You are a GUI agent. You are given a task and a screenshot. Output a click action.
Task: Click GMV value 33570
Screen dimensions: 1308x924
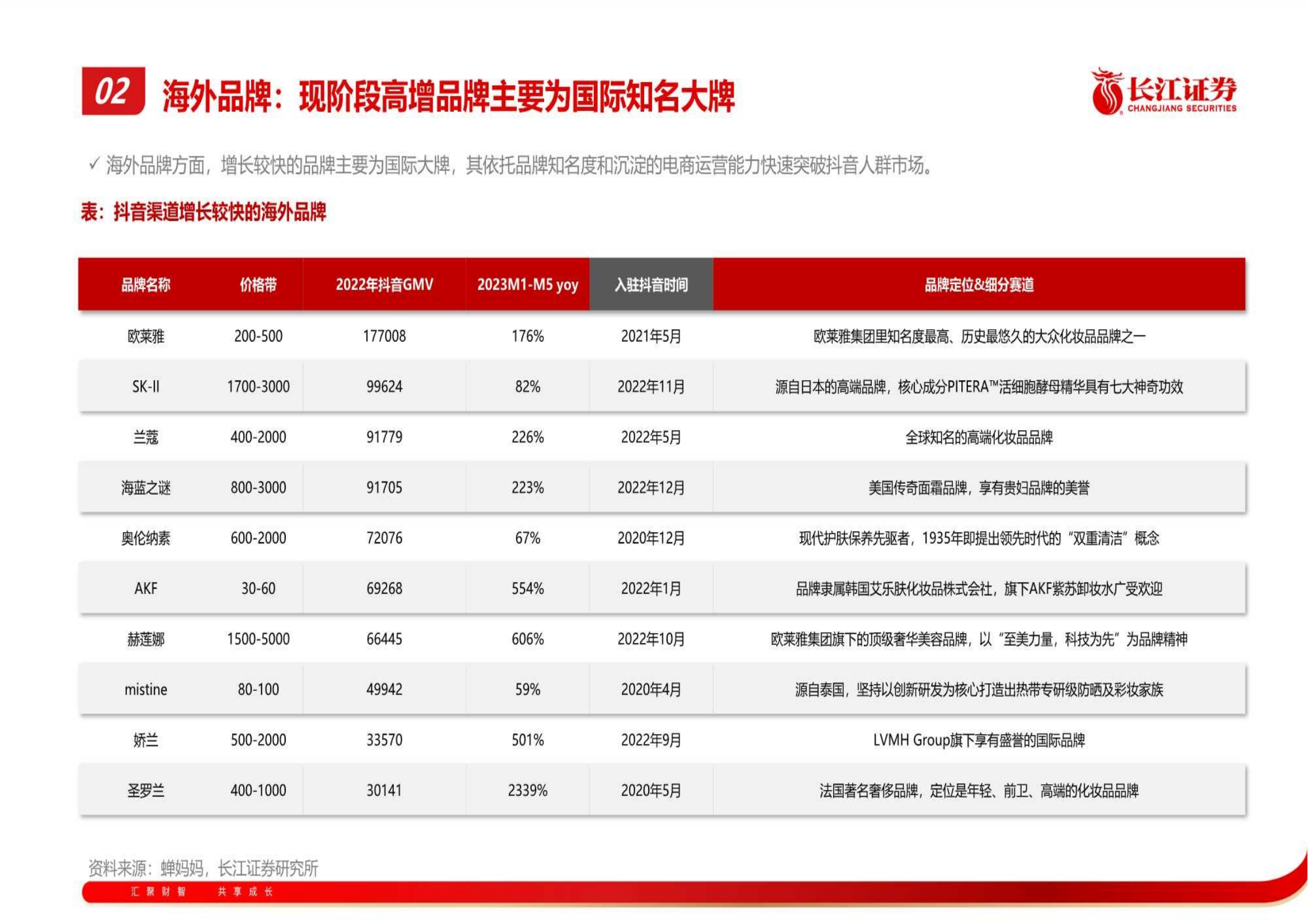385,740
